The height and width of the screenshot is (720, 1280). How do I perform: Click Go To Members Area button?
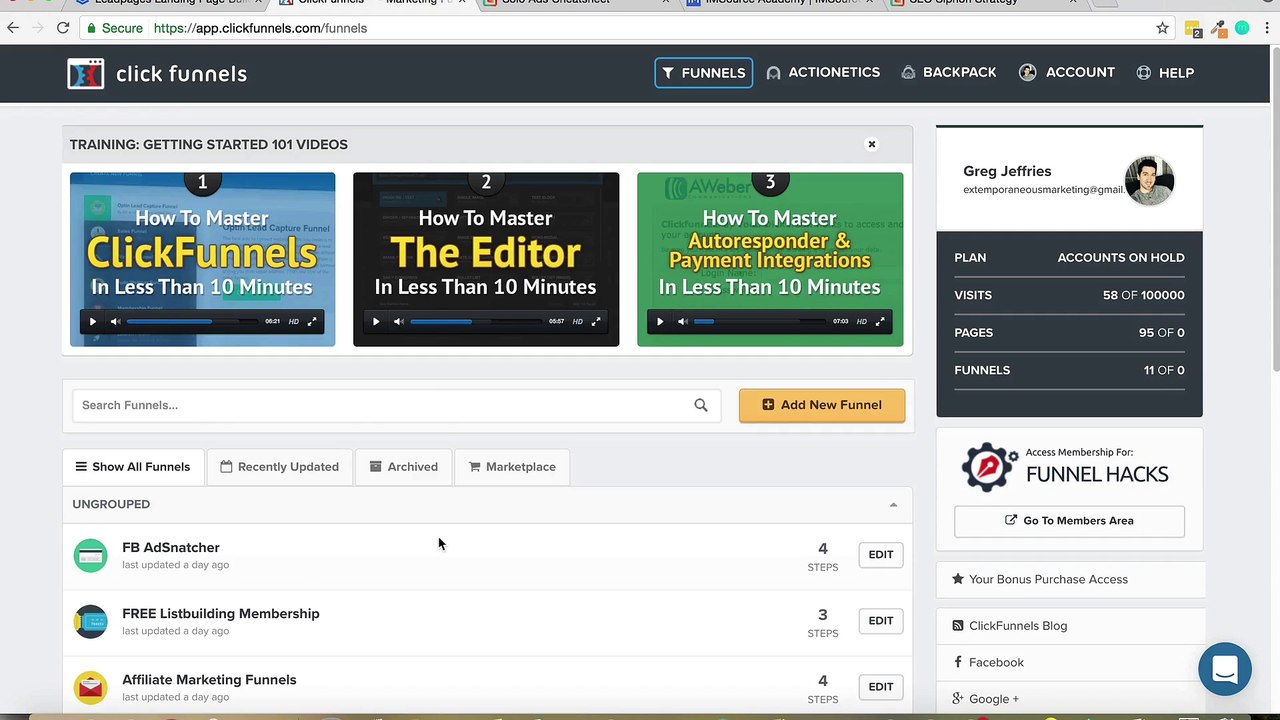[x=1069, y=521]
